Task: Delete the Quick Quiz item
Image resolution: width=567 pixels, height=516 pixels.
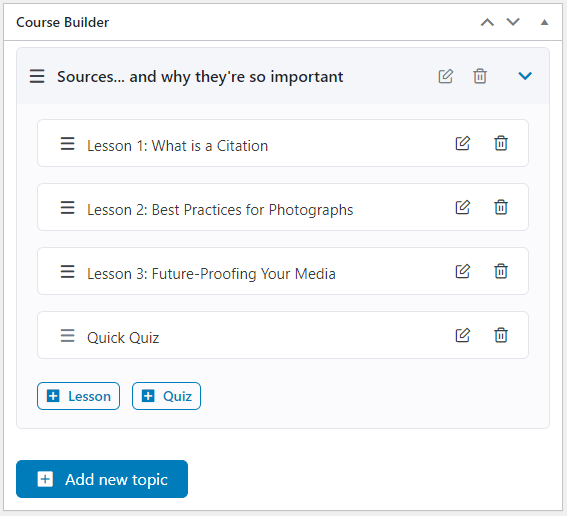Action: 501,335
